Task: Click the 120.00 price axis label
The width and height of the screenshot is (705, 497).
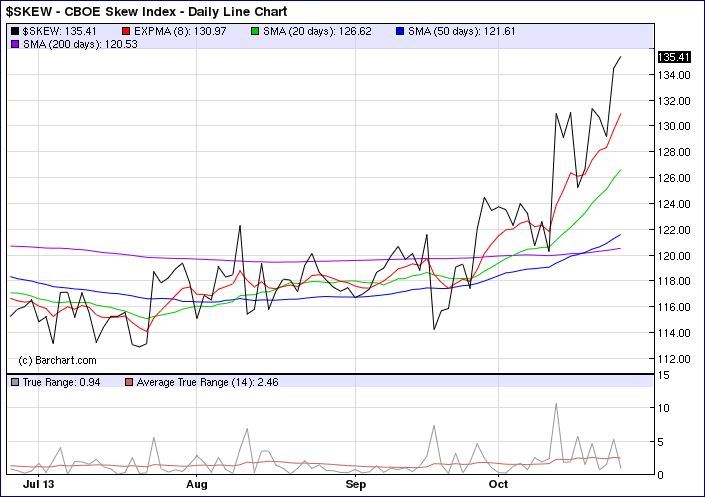Action: (x=674, y=255)
